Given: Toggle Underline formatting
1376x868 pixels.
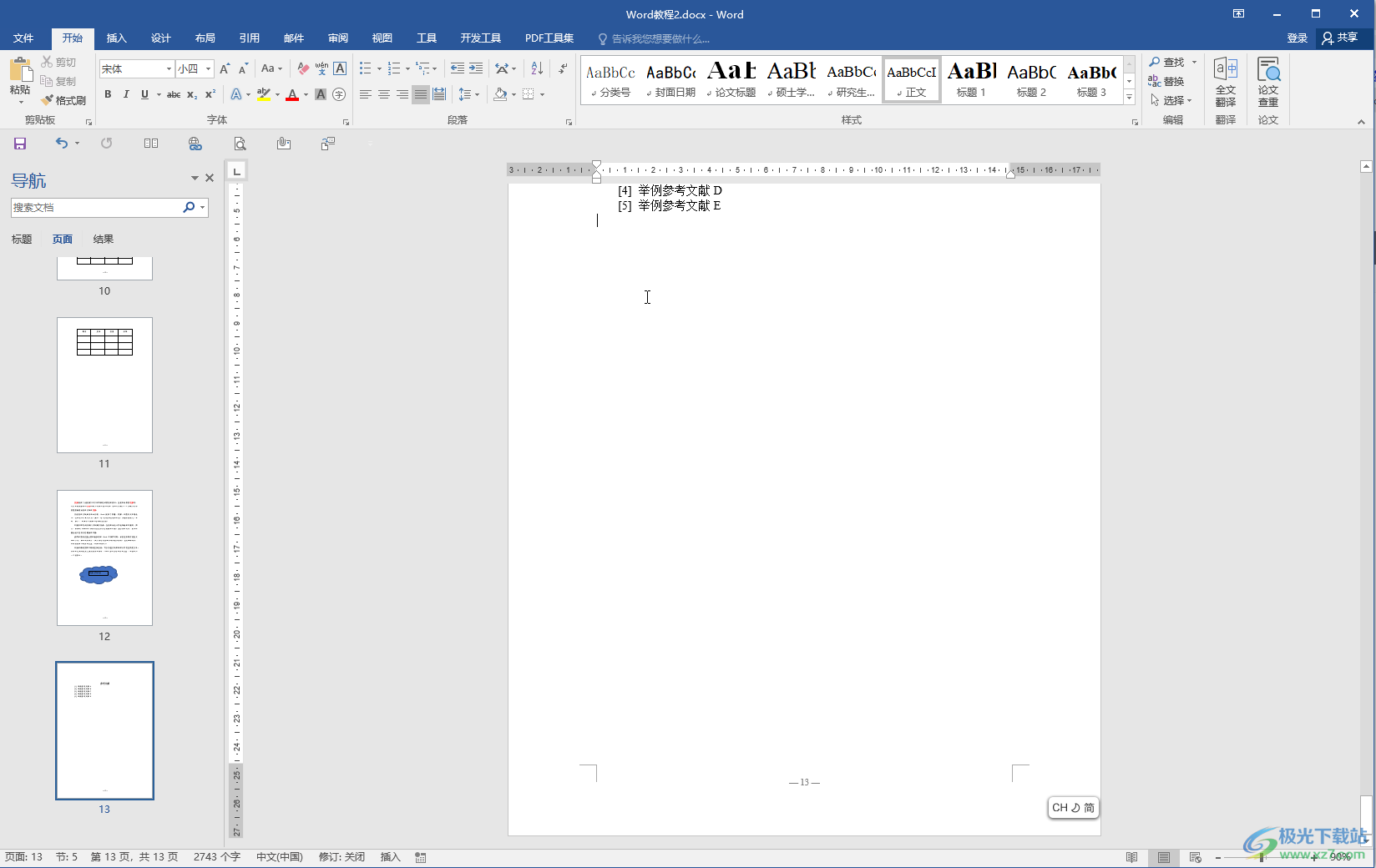Looking at the screenshot, I should (144, 94).
